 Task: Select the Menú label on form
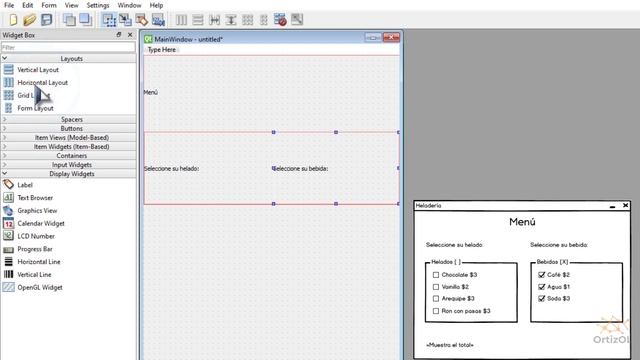tap(151, 92)
